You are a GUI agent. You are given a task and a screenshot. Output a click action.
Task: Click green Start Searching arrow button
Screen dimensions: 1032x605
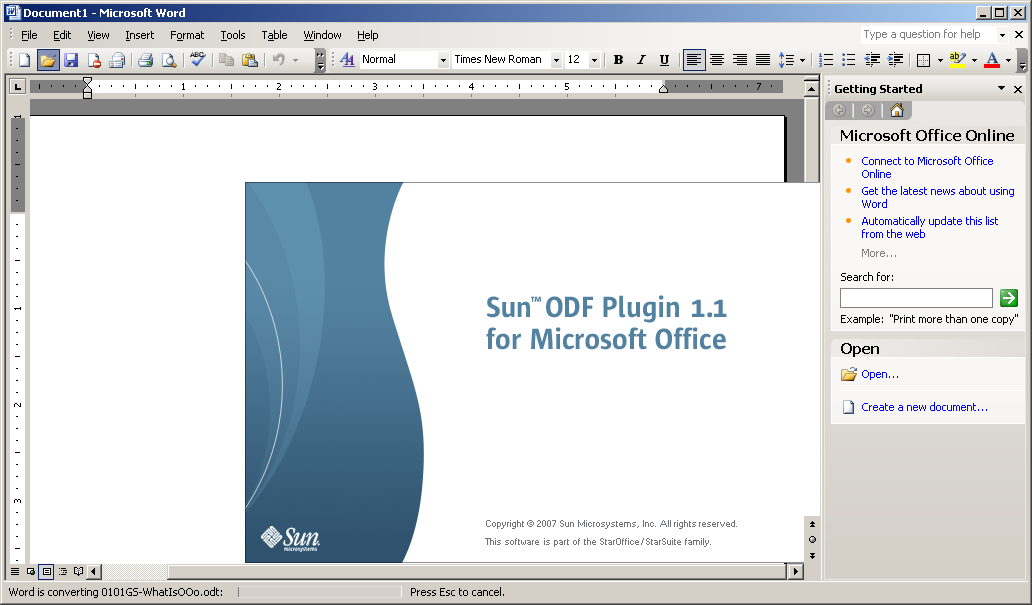(1008, 298)
